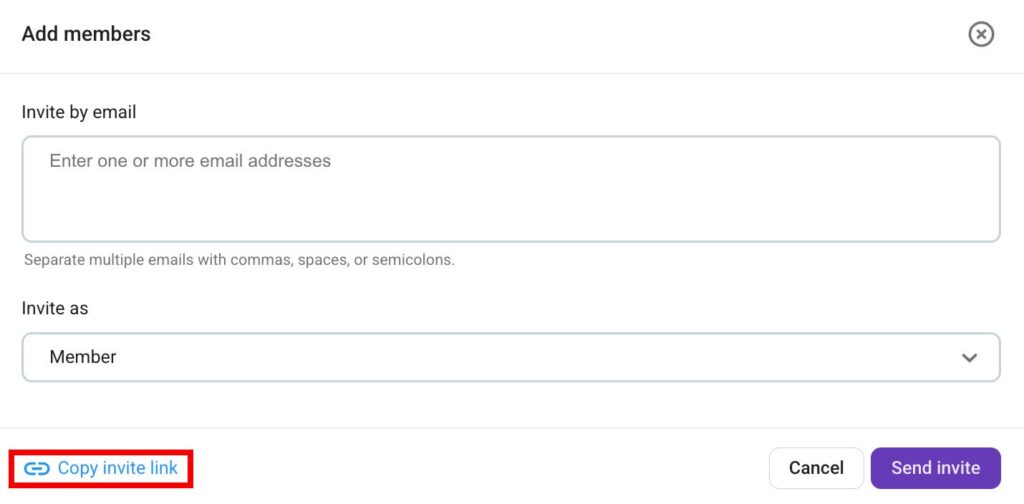Copy invite link to clipboard
Viewport: 1024px width, 504px height.
pyautogui.click(x=117, y=468)
